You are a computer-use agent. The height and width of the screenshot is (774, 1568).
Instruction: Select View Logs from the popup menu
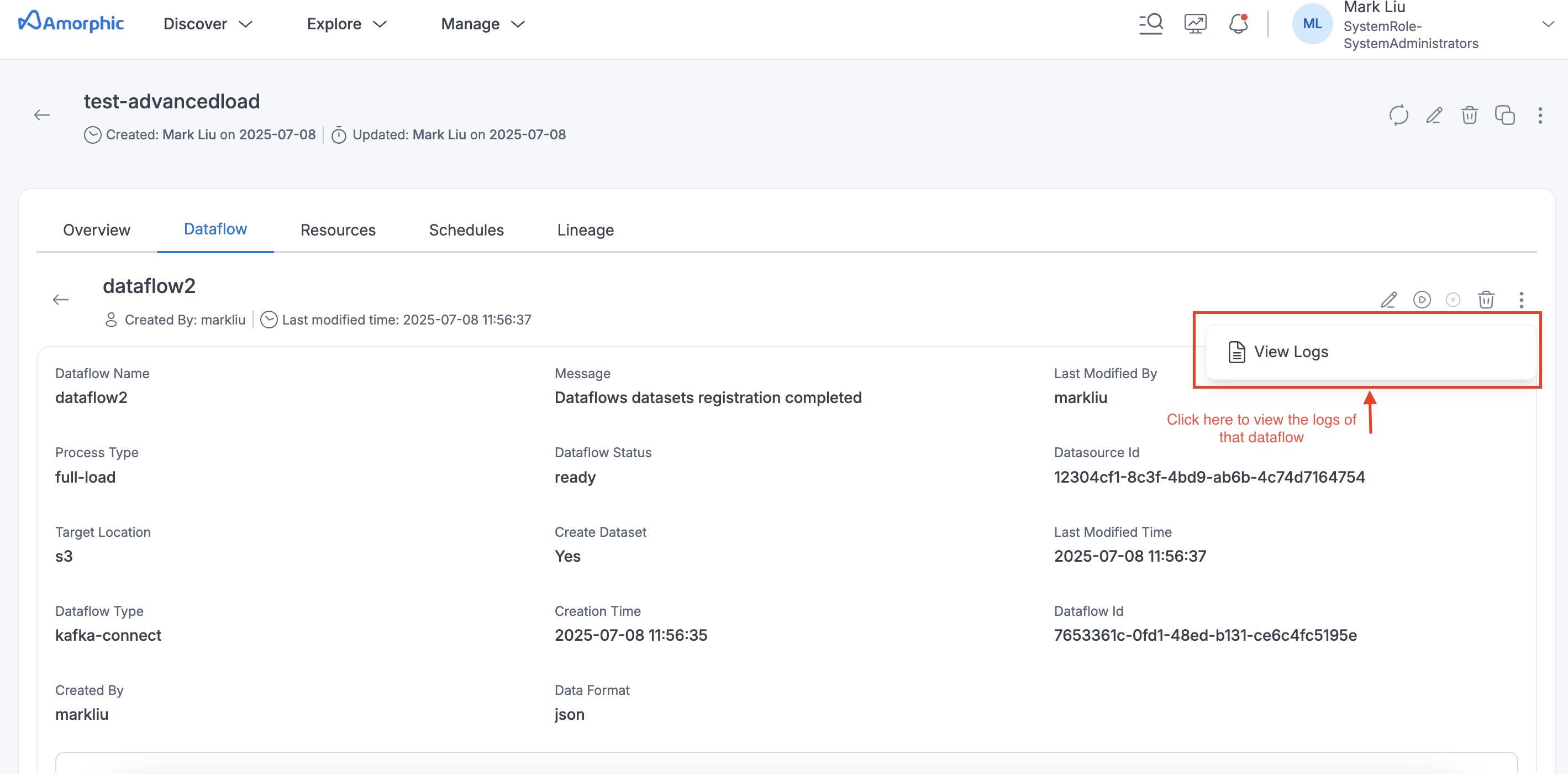pos(1291,352)
